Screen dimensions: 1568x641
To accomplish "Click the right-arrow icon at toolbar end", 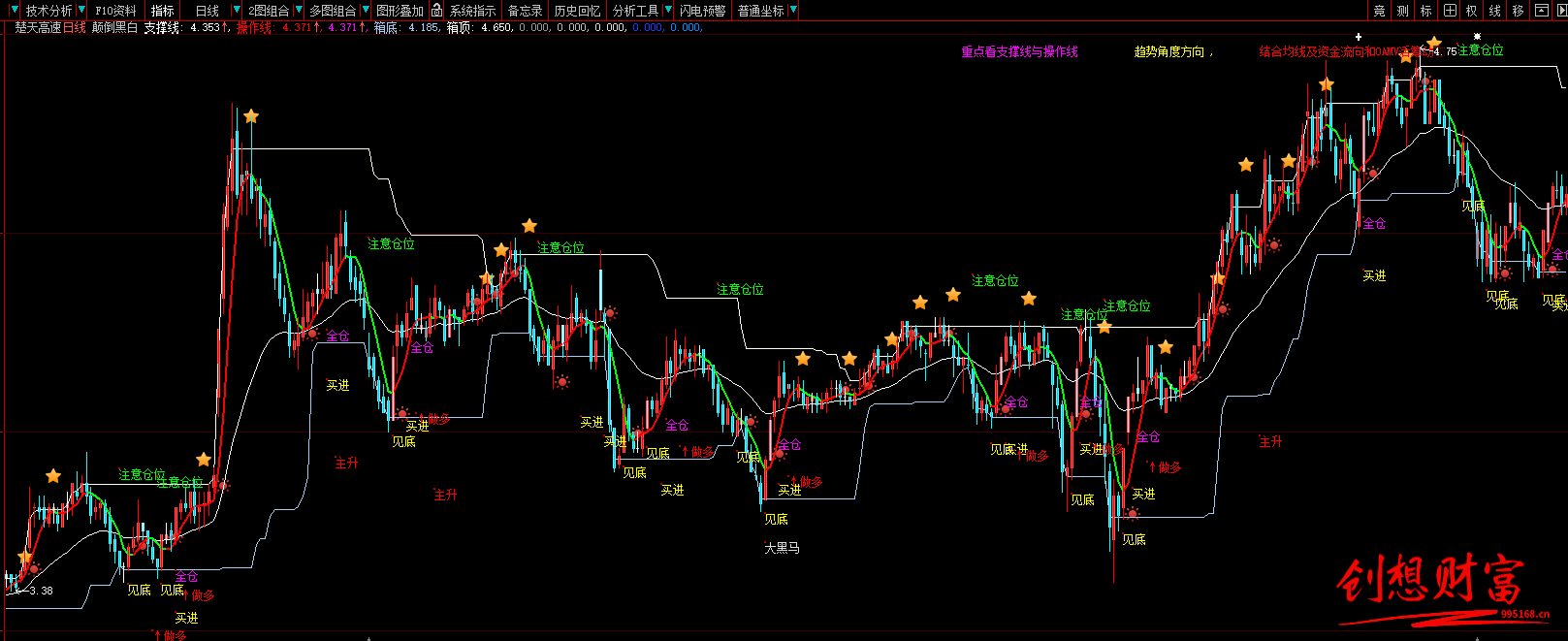I will pos(1560,11).
